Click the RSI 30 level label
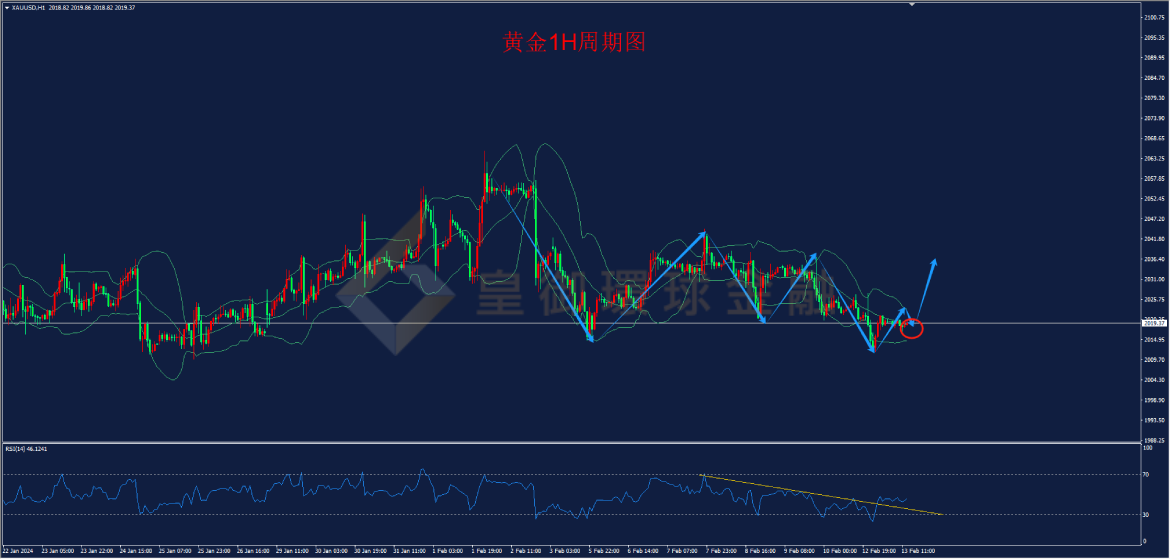The image size is (1170, 559). click(x=1148, y=515)
